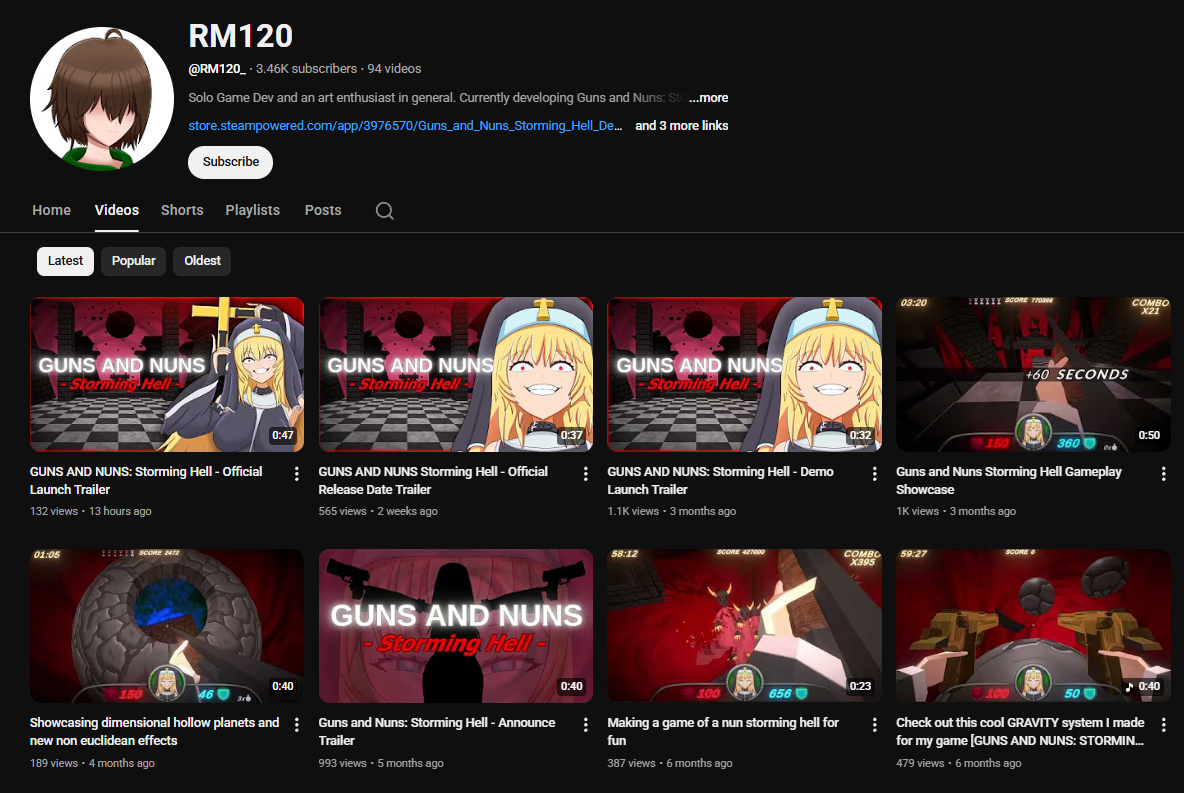This screenshot has height=793, width=1184.
Task: Open options menu for Demo Launch Trailer
Action: point(874,474)
